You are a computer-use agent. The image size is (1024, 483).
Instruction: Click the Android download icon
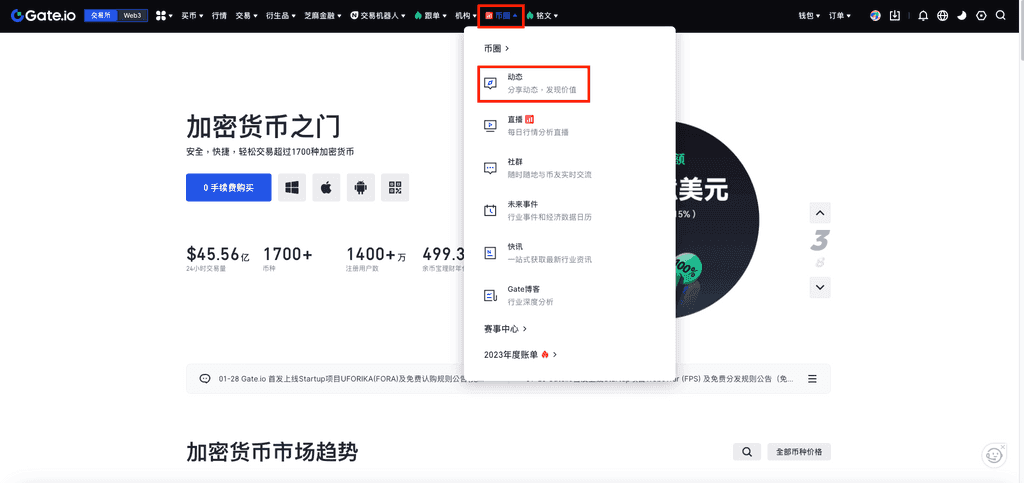click(x=361, y=188)
